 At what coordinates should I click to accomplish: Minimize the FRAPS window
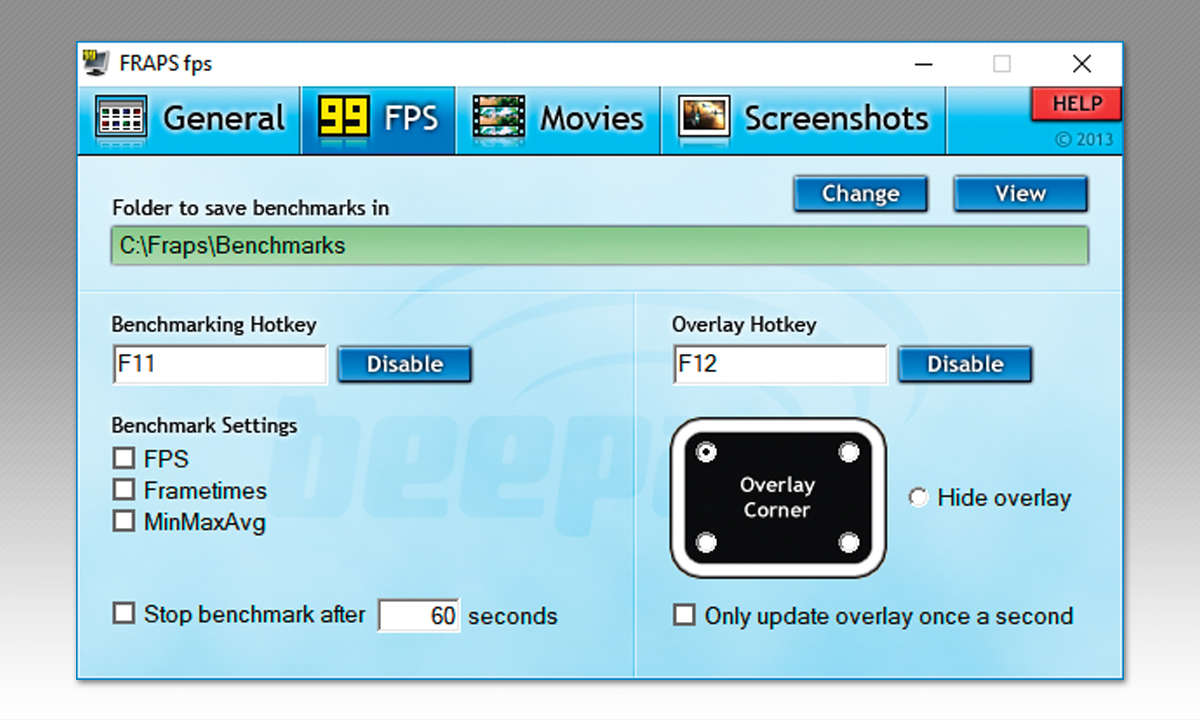926,64
